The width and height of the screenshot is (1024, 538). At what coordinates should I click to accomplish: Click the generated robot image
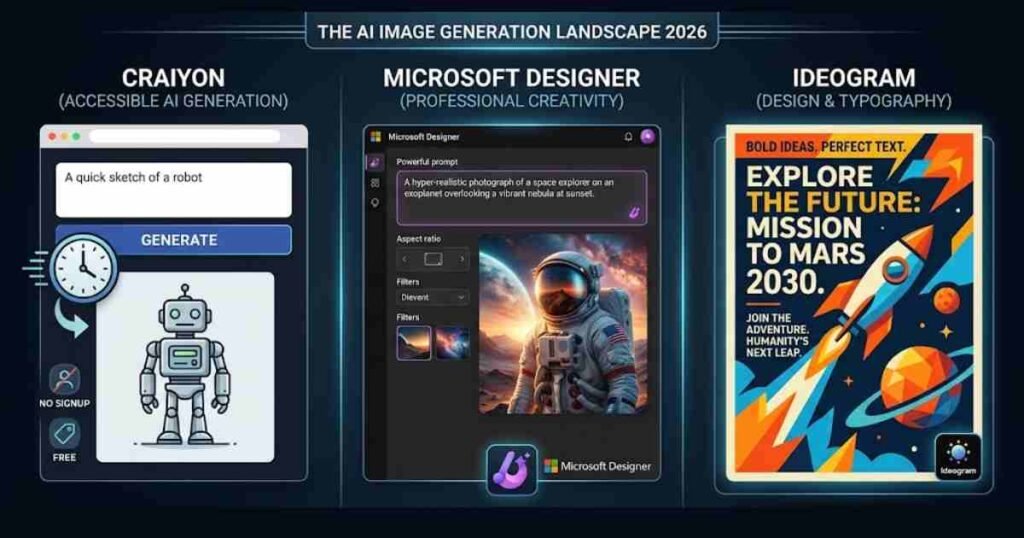[x=185, y=367]
